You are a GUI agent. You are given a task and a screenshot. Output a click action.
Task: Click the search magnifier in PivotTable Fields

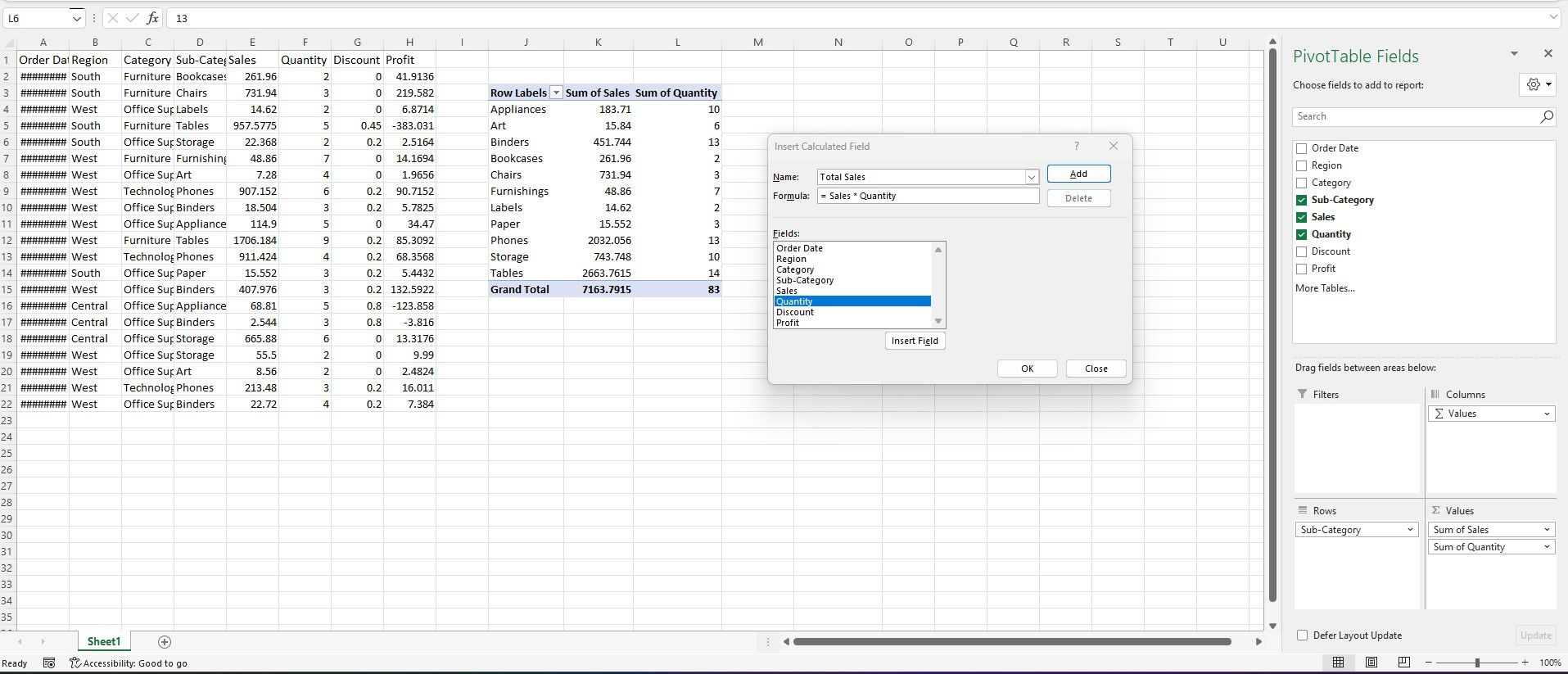1546,117
